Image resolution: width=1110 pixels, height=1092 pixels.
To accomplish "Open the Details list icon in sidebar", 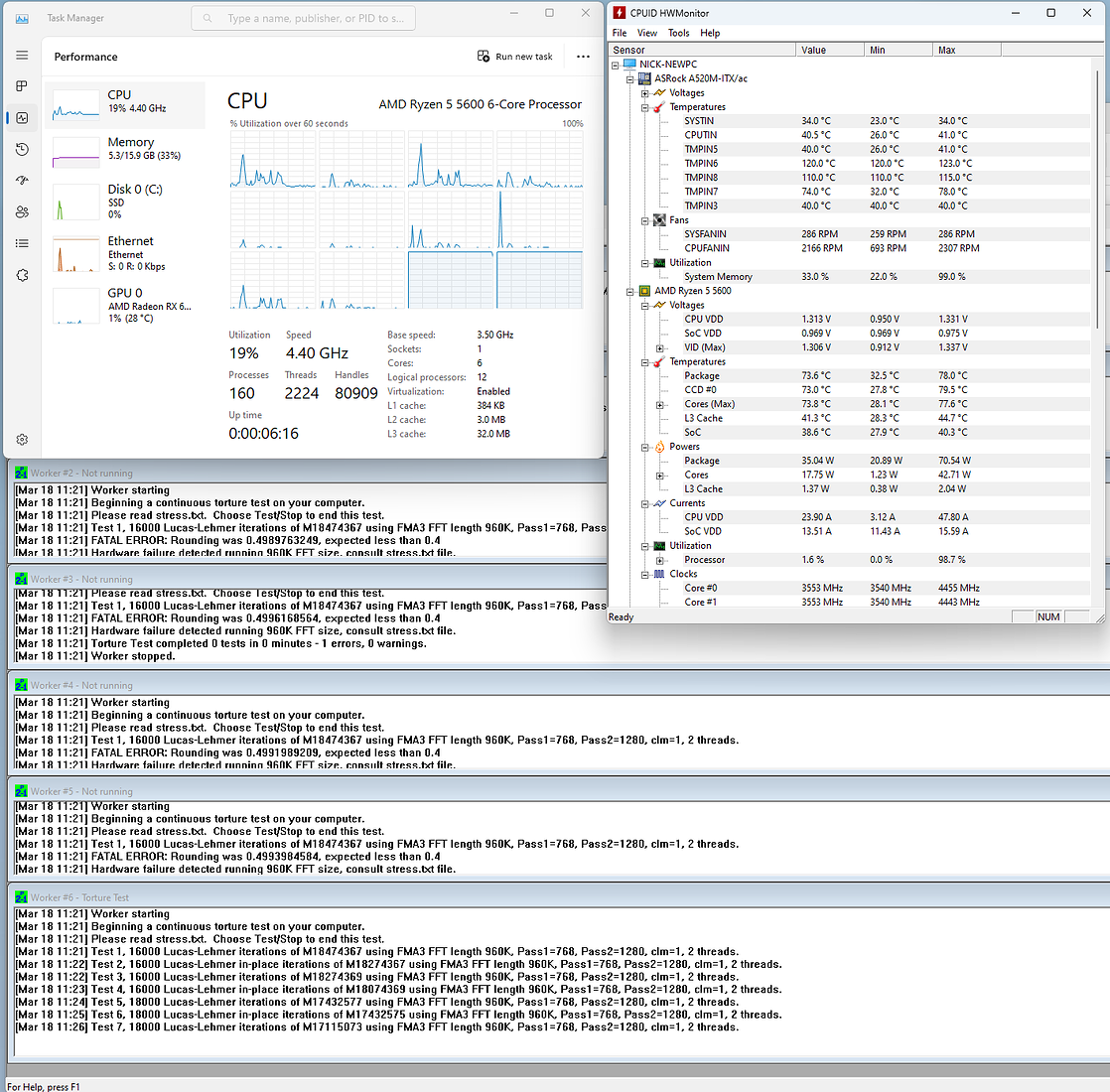I will click(x=22, y=243).
